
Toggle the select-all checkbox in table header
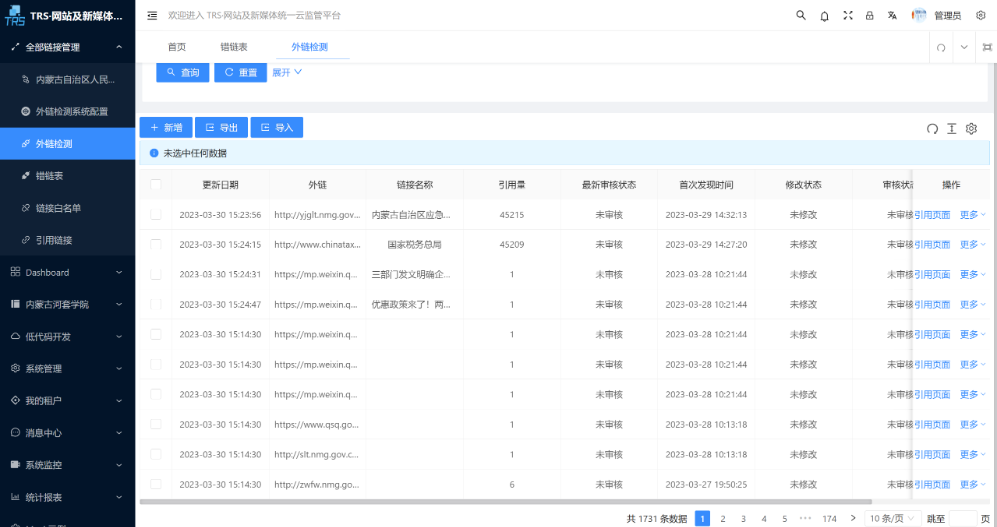[x=155, y=185]
